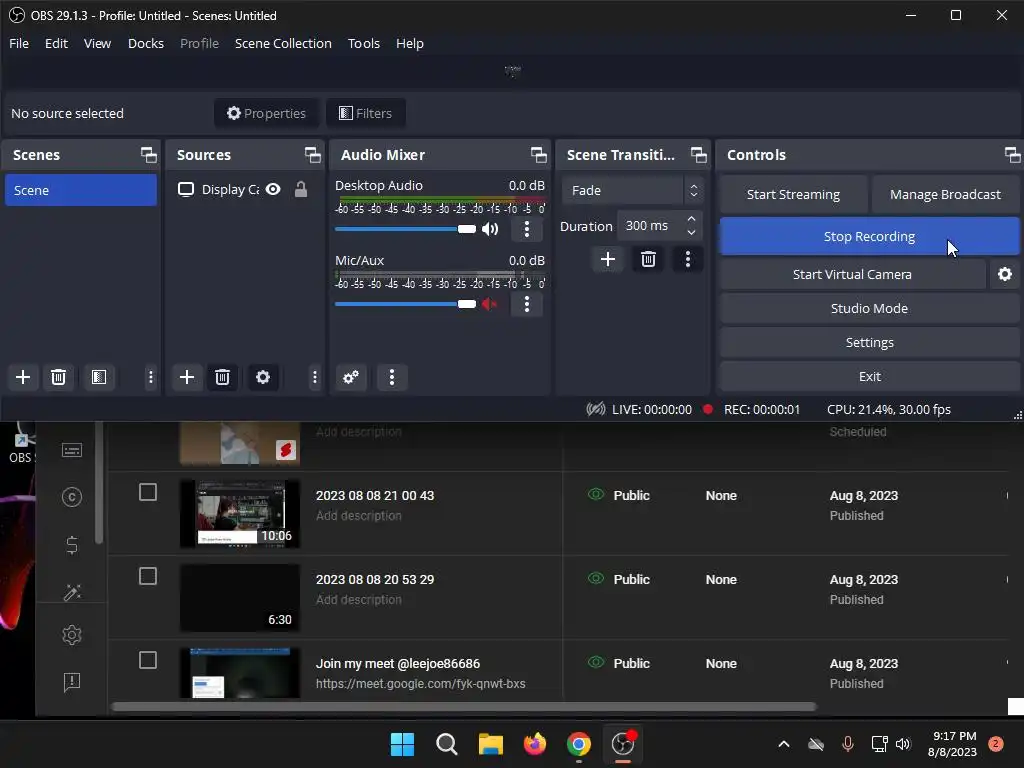Toggle visibility of Display Capture source
Image resolution: width=1024 pixels, height=768 pixels.
point(273,189)
